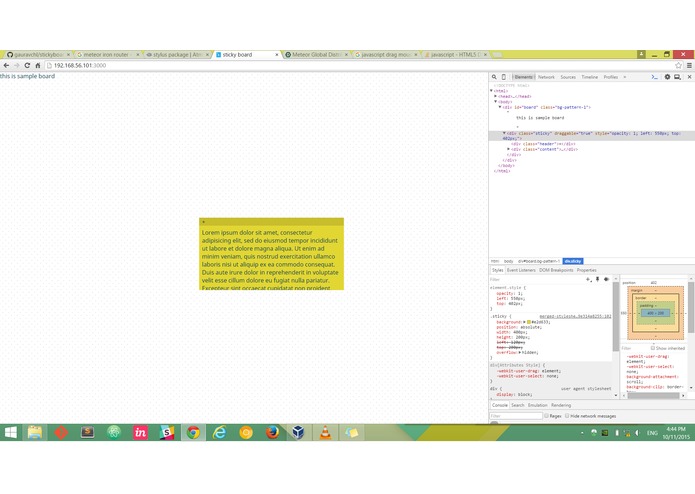This screenshot has width=695, height=494.
Task: Click the browser Back arrow
Action: [6, 66]
